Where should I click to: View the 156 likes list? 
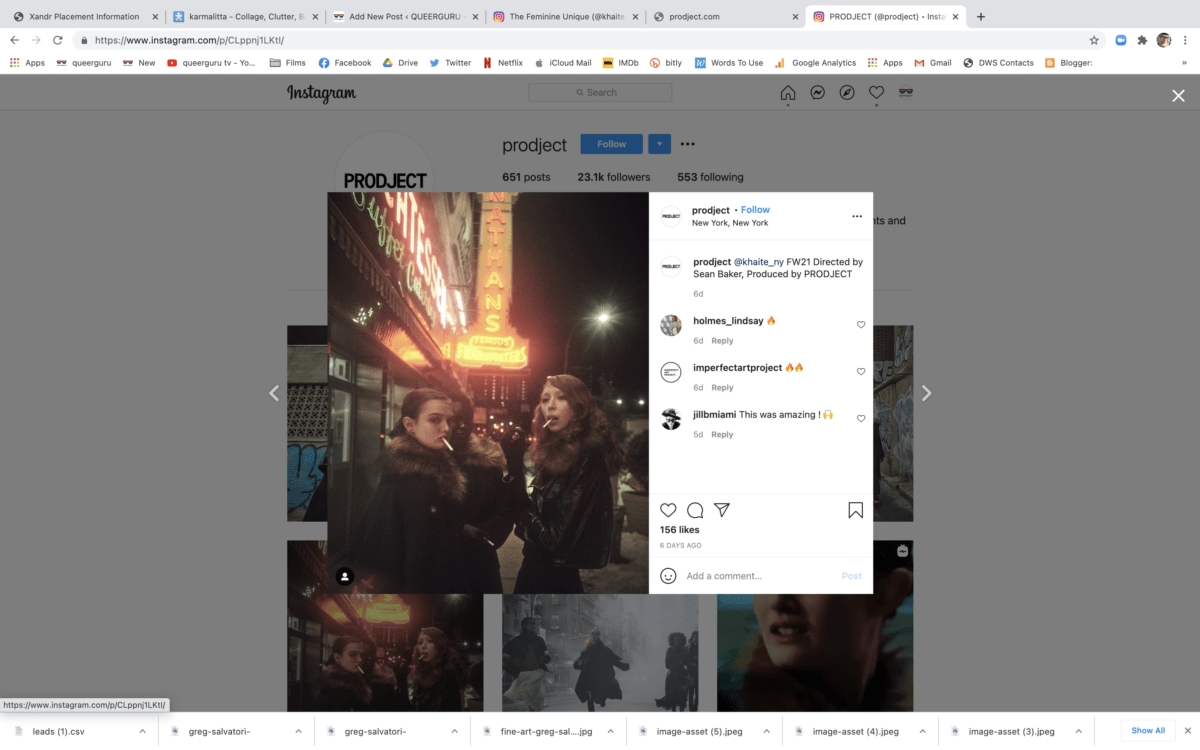pyautogui.click(x=680, y=530)
